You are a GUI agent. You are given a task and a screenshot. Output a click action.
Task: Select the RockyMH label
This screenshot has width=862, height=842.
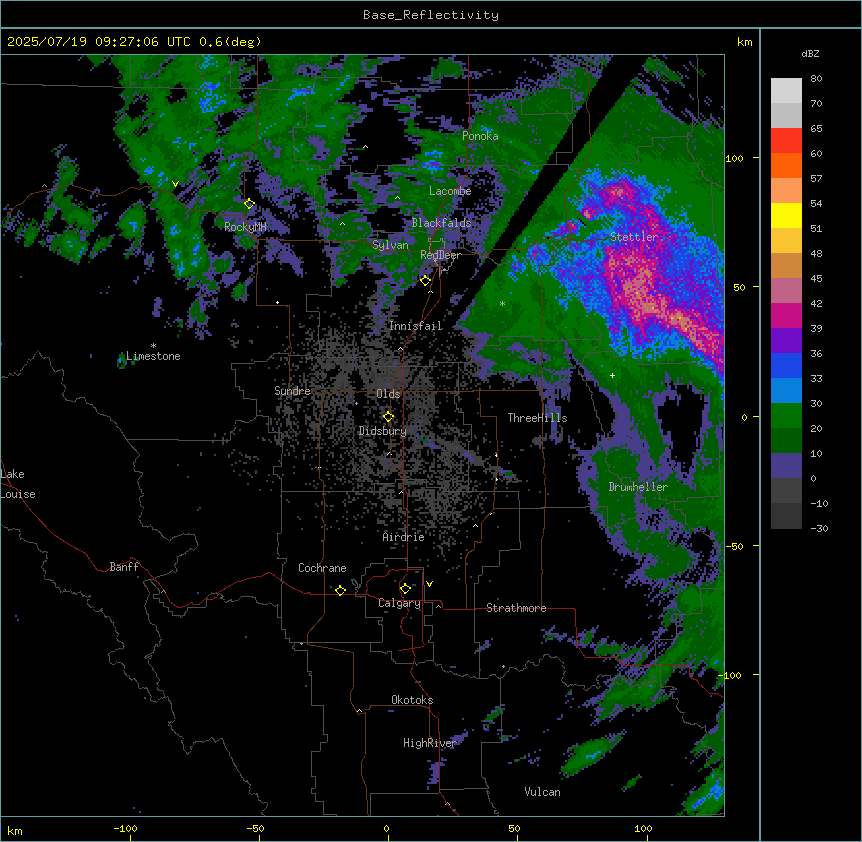(245, 227)
